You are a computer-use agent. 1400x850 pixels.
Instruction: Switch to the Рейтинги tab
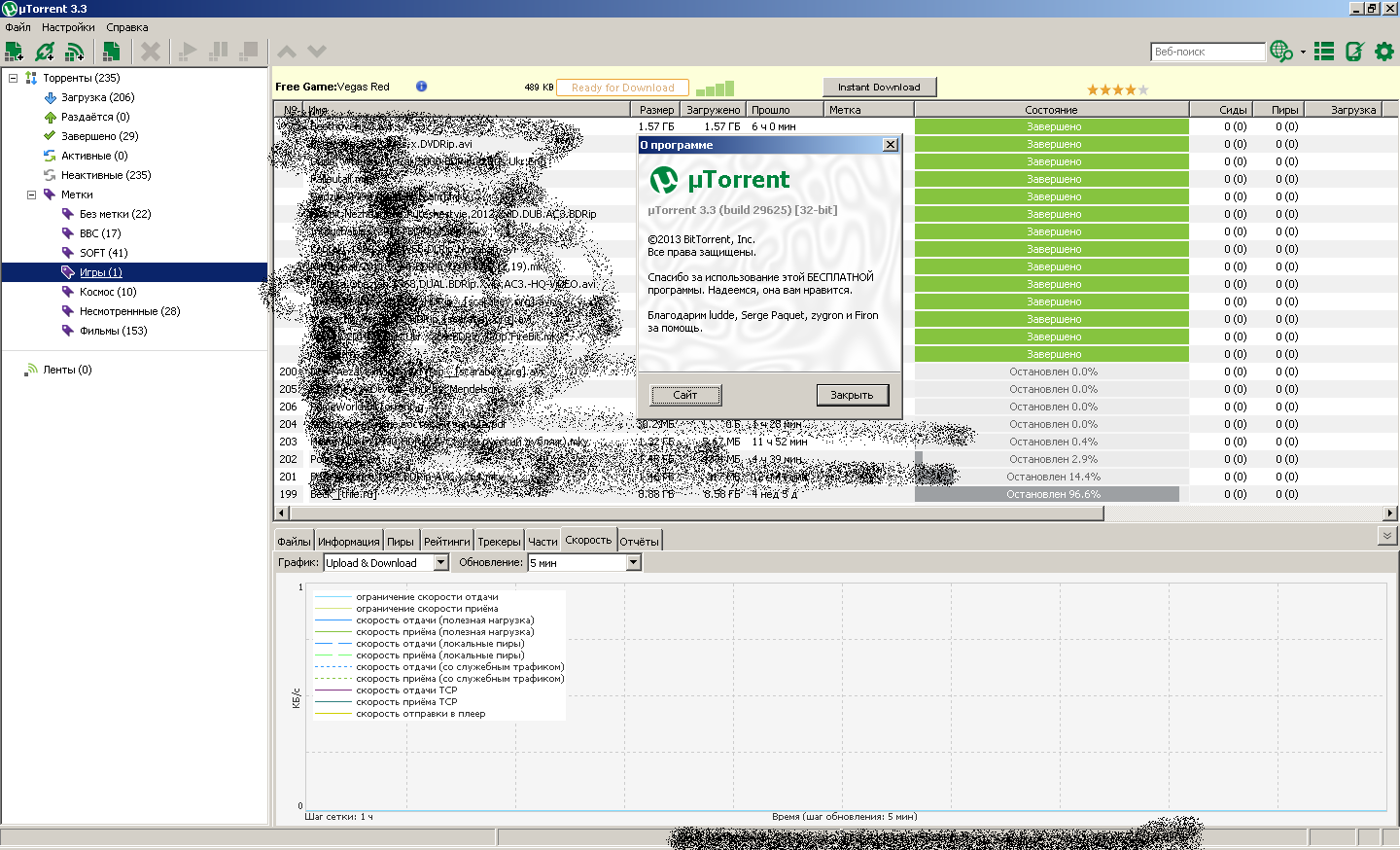point(447,542)
